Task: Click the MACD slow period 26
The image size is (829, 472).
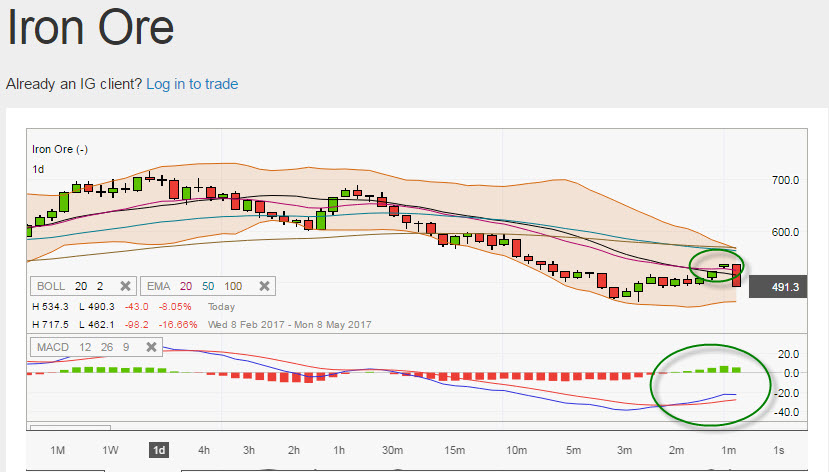Action: [x=107, y=347]
